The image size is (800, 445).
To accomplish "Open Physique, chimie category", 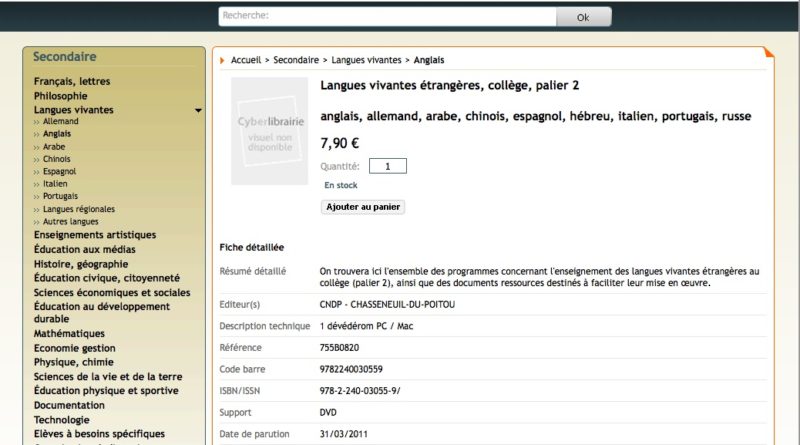I will pyautogui.click(x=73, y=362).
